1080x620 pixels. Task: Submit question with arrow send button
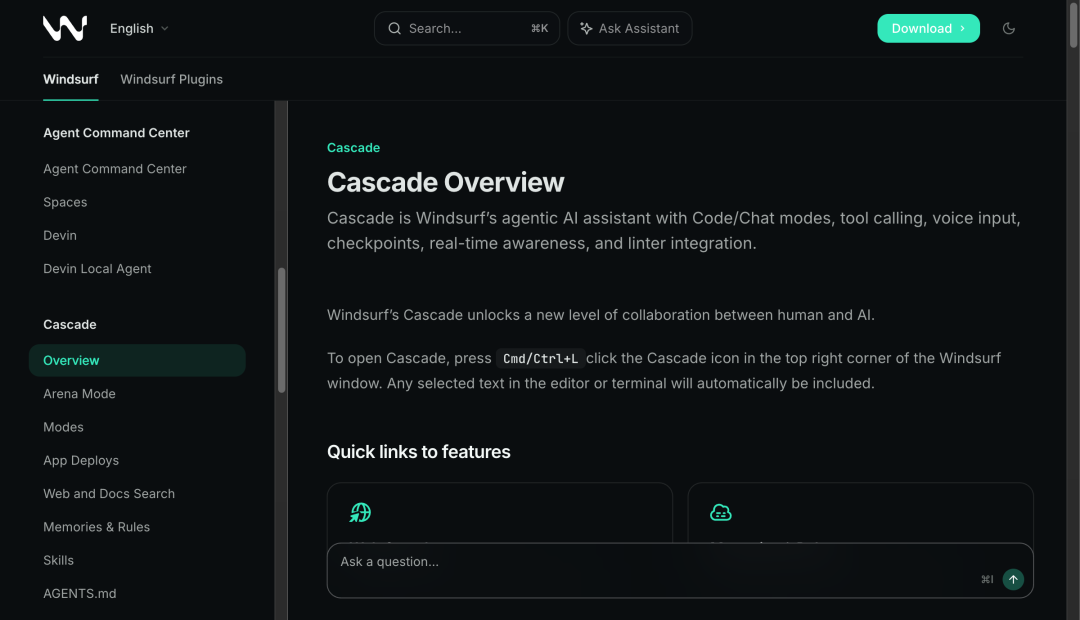1012,579
